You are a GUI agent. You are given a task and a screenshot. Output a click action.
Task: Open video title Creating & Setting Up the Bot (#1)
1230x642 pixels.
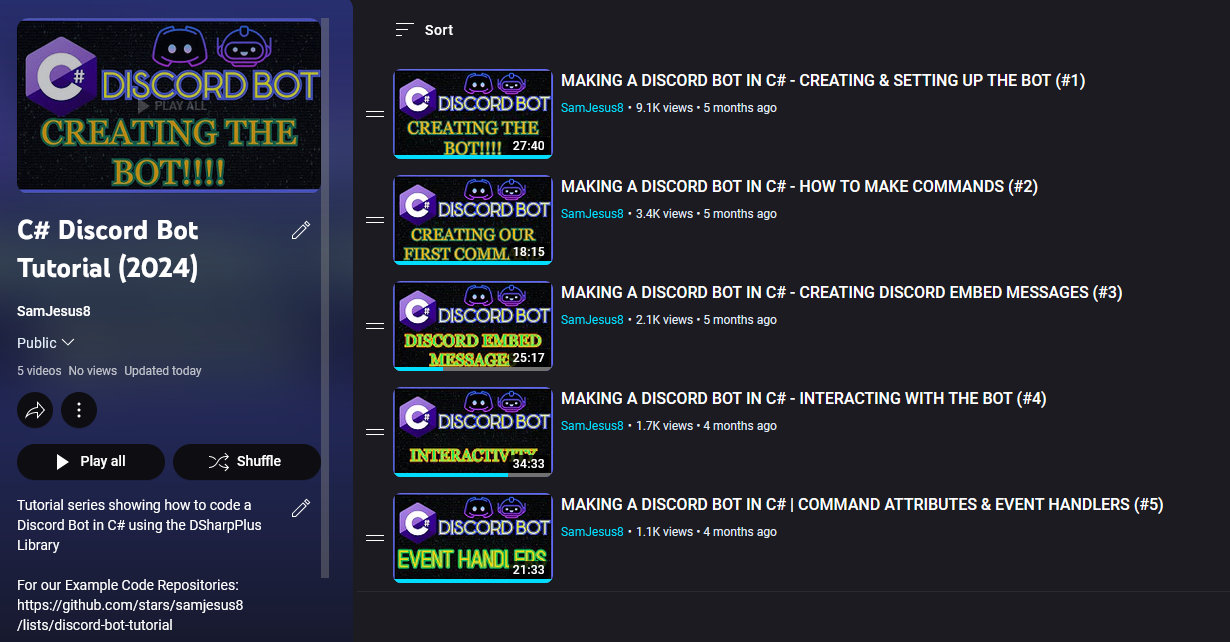(823, 81)
